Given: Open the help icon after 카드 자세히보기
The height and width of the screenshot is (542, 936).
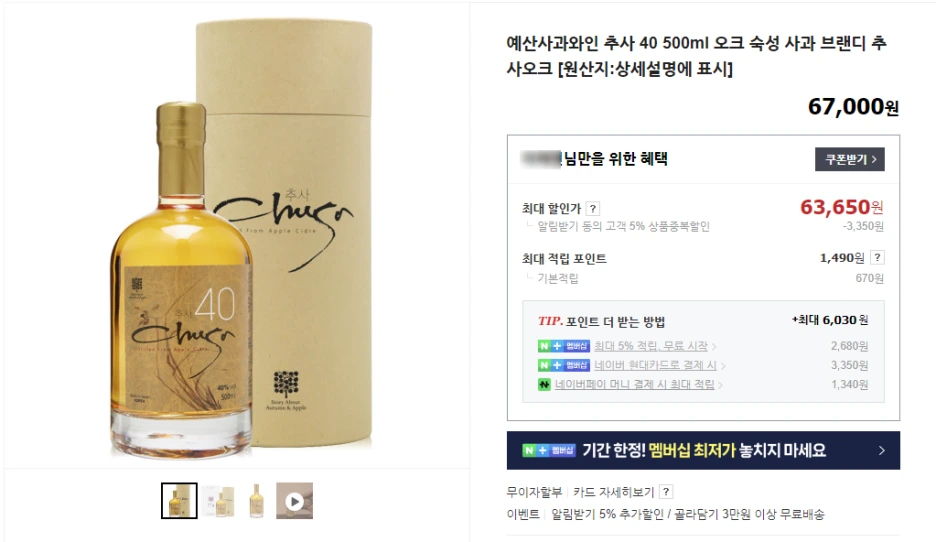Looking at the screenshot, I should 666,492.
